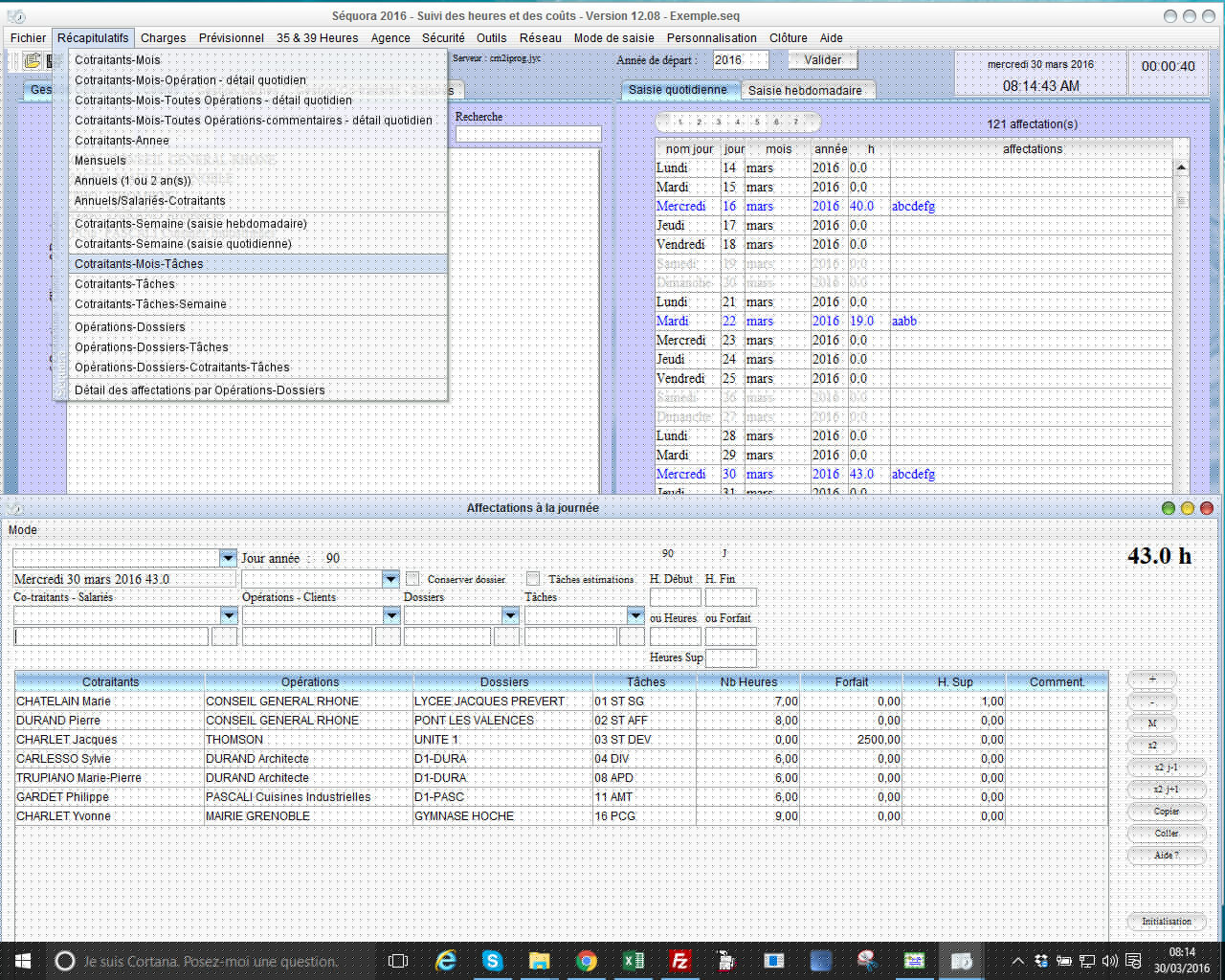Open the Opérations - Clients dropdown
1225x980 pixels.
pos(390,615)
